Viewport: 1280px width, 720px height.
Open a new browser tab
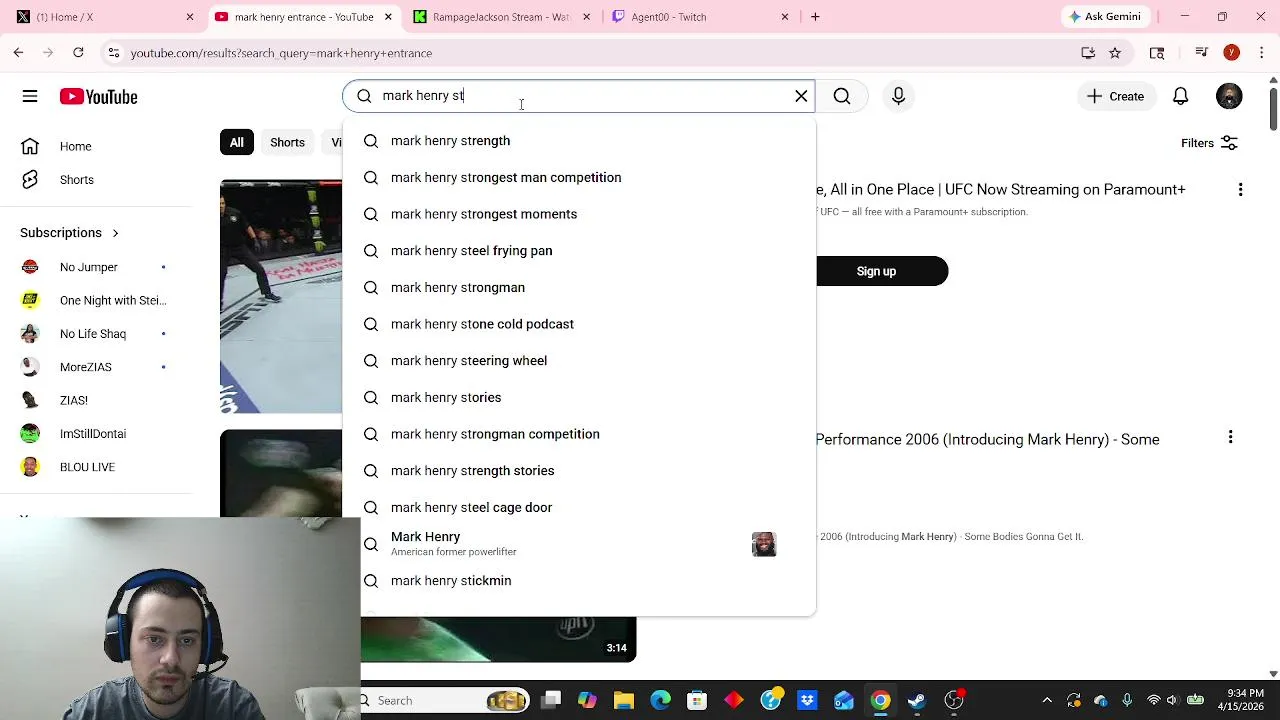[x=815, y=17]
